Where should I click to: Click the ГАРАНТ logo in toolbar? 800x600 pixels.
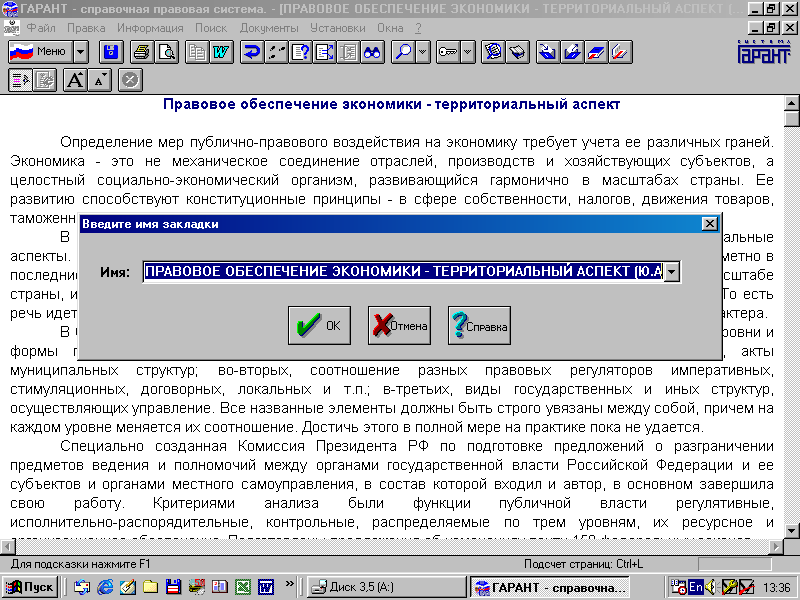tap(764, 52)
